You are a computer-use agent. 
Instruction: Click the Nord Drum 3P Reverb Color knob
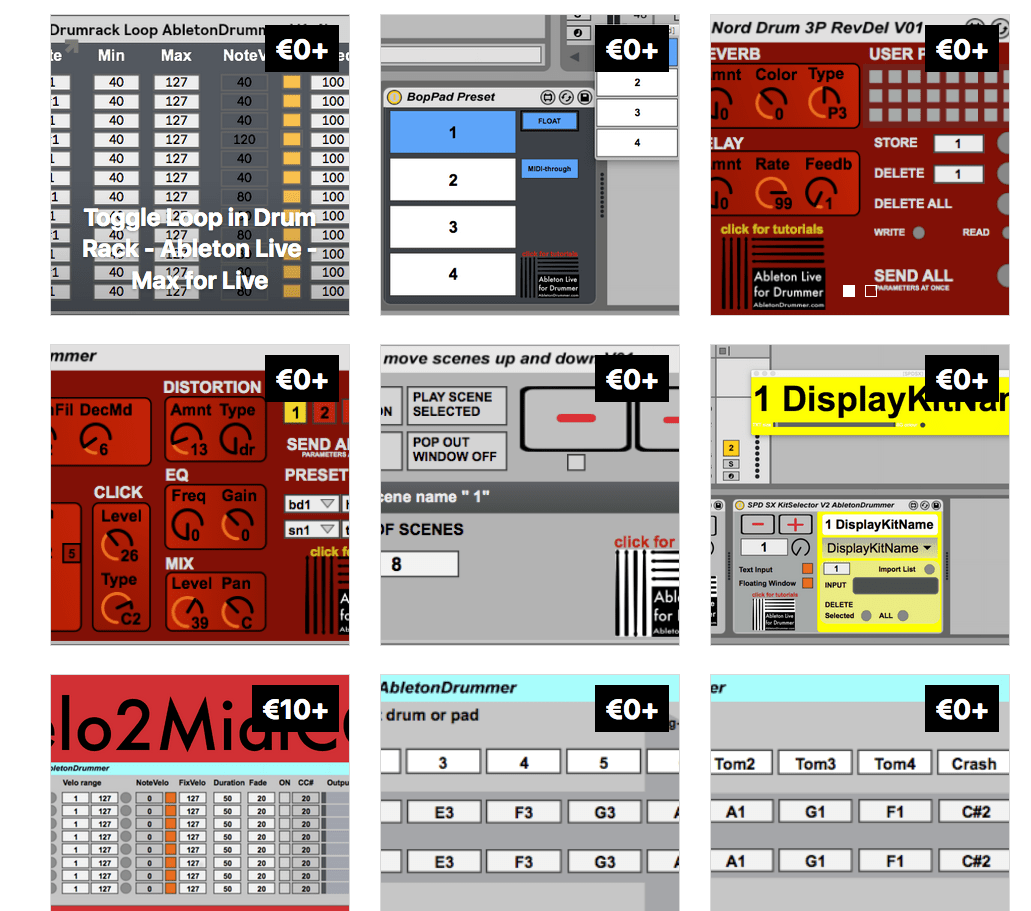(771, 104)
